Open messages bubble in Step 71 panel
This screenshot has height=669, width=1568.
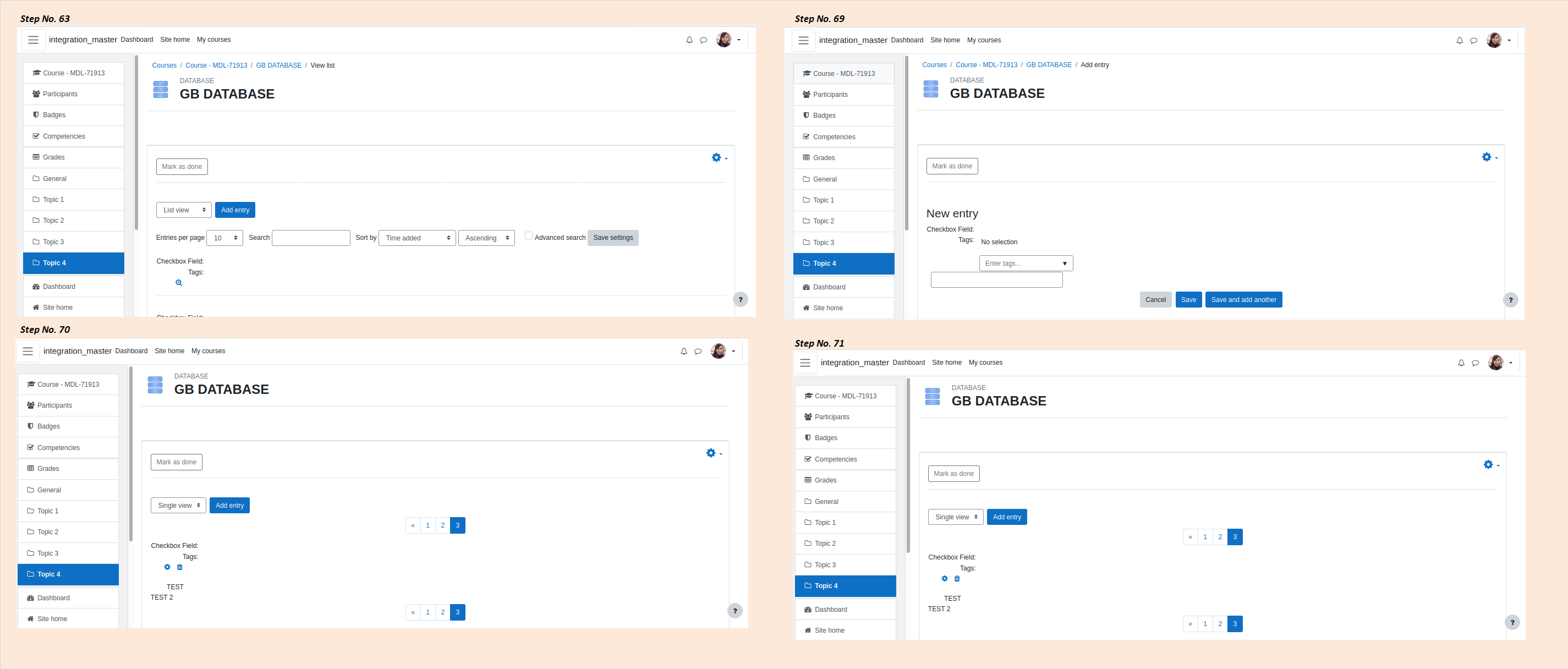pos(1475,364)
